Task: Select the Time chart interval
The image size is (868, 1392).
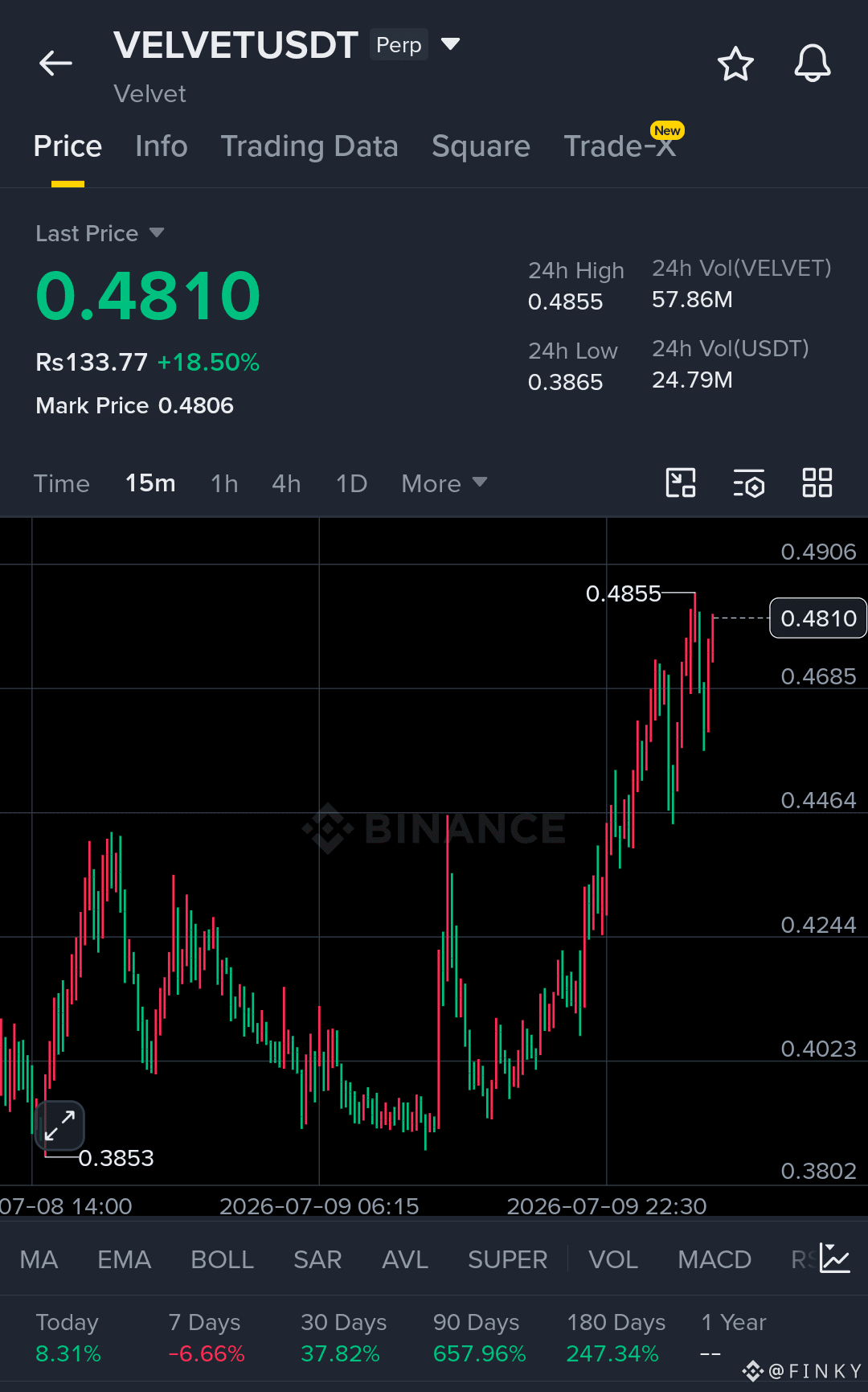Action: point(61,483)
